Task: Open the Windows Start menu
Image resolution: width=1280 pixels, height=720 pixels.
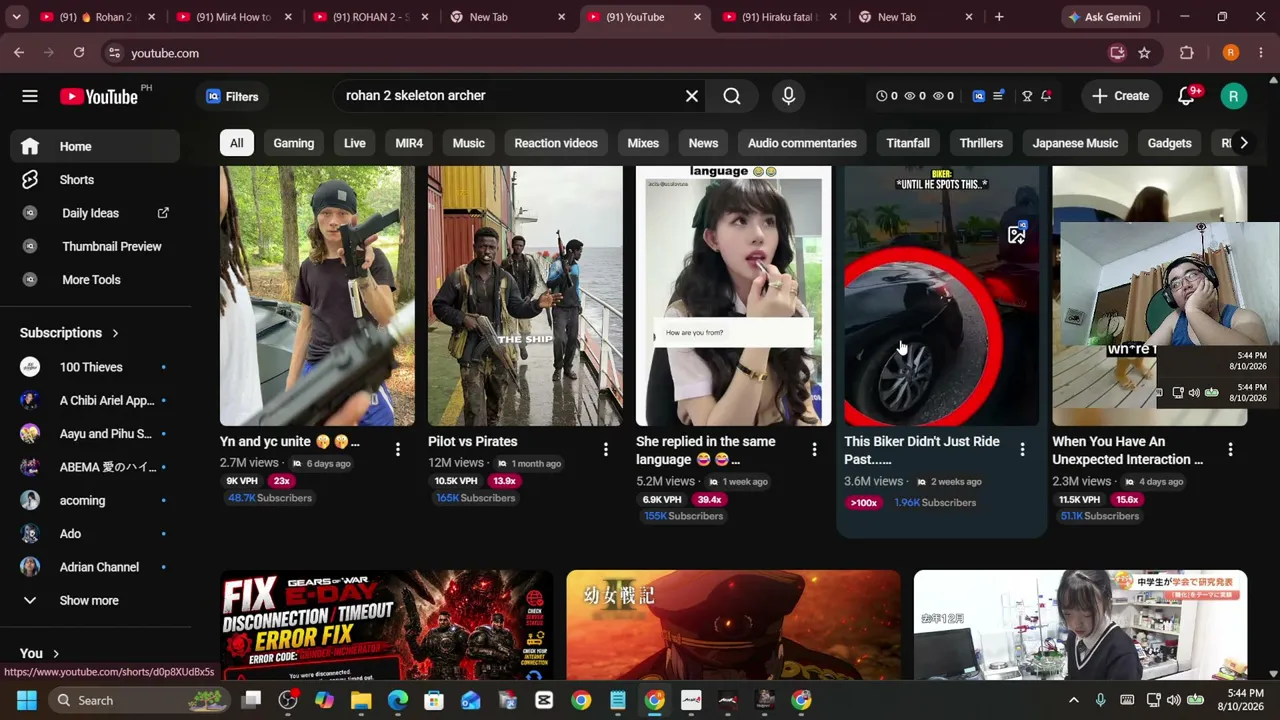Action: point(27,700)
